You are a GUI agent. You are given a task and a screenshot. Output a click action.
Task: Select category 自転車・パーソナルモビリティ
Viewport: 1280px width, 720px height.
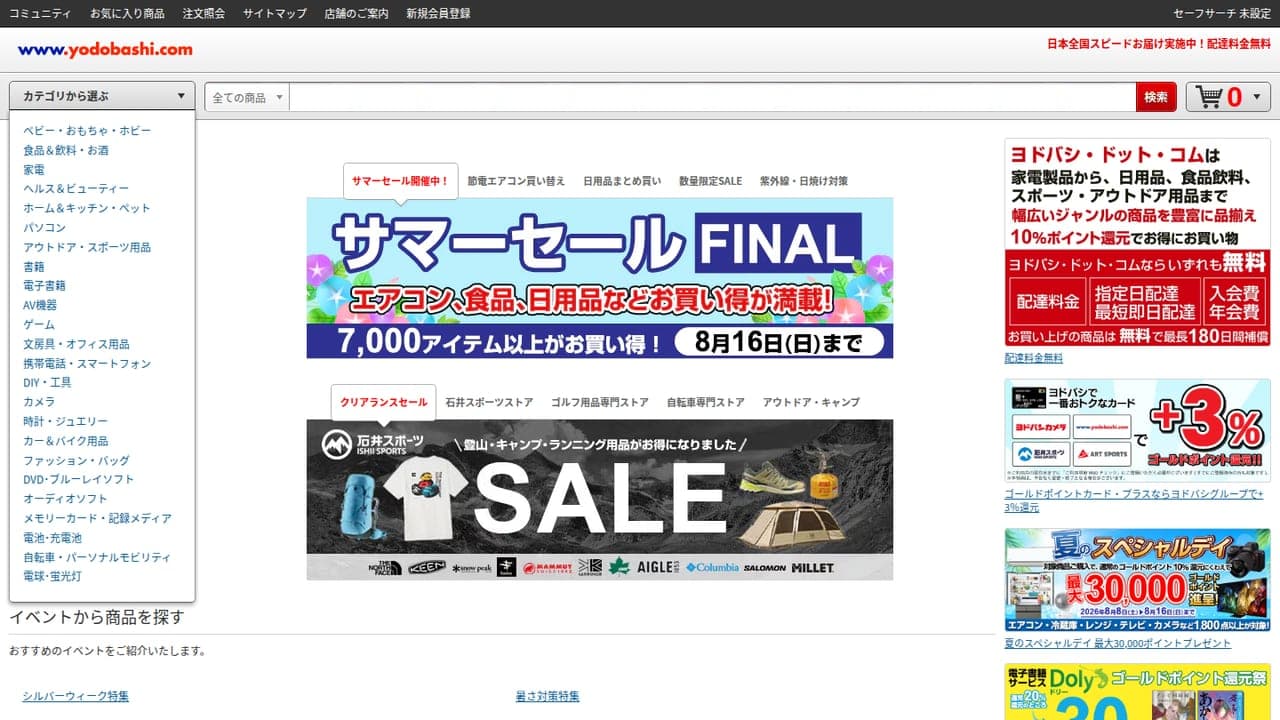97,558
